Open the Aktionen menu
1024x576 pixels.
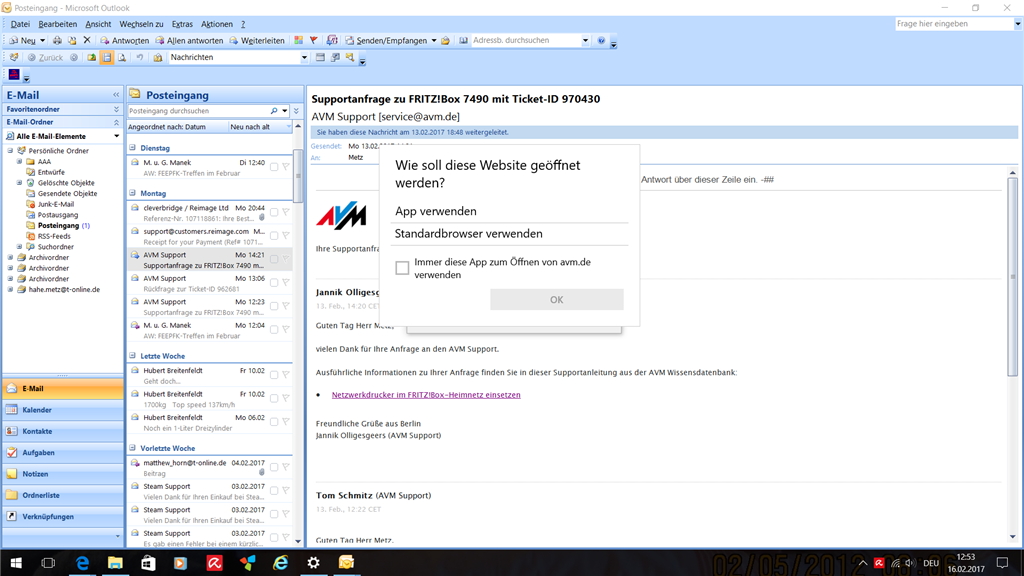[x=217, y=24]
